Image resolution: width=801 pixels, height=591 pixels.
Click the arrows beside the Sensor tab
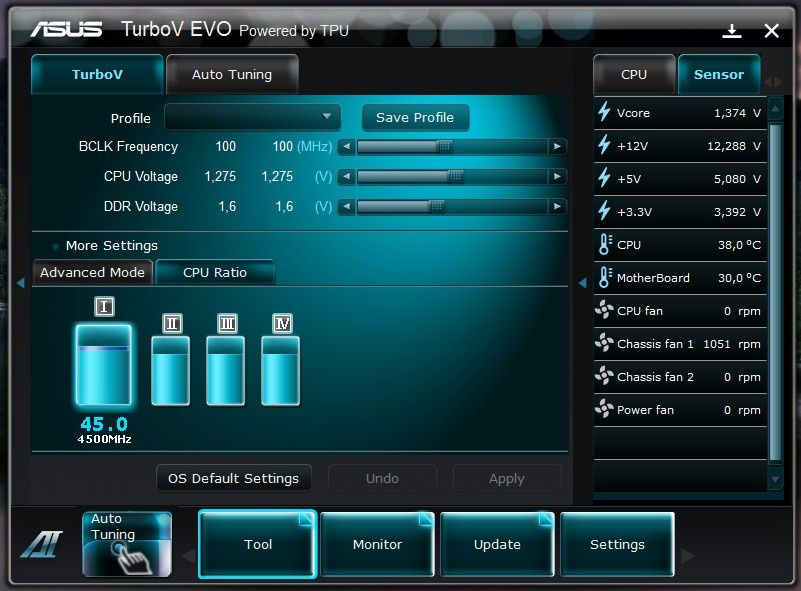click(773, 82)
